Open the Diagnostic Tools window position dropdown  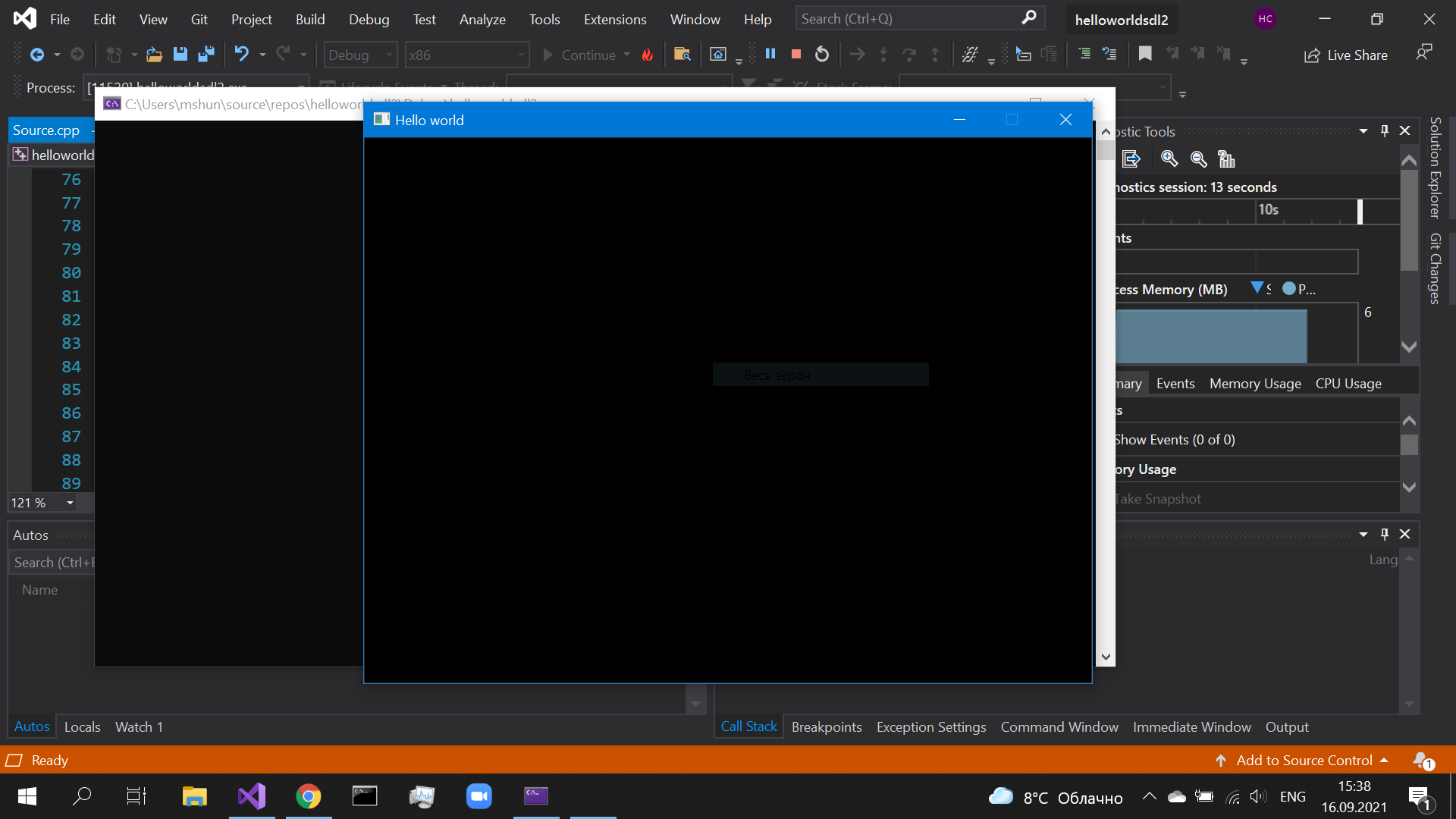click(x=1363, y=131)
